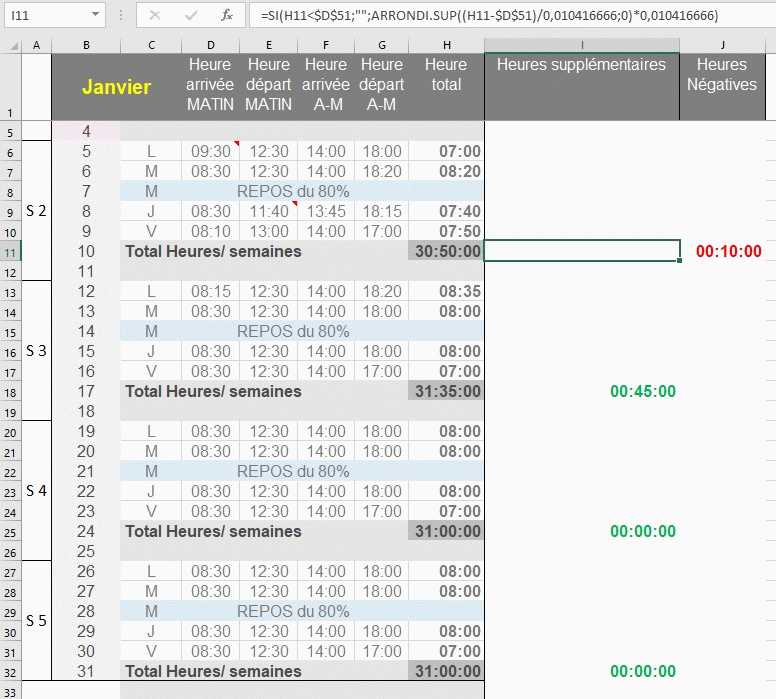Select the 07:40 daily total cell
776x699 pixels.
pos(446,211)
